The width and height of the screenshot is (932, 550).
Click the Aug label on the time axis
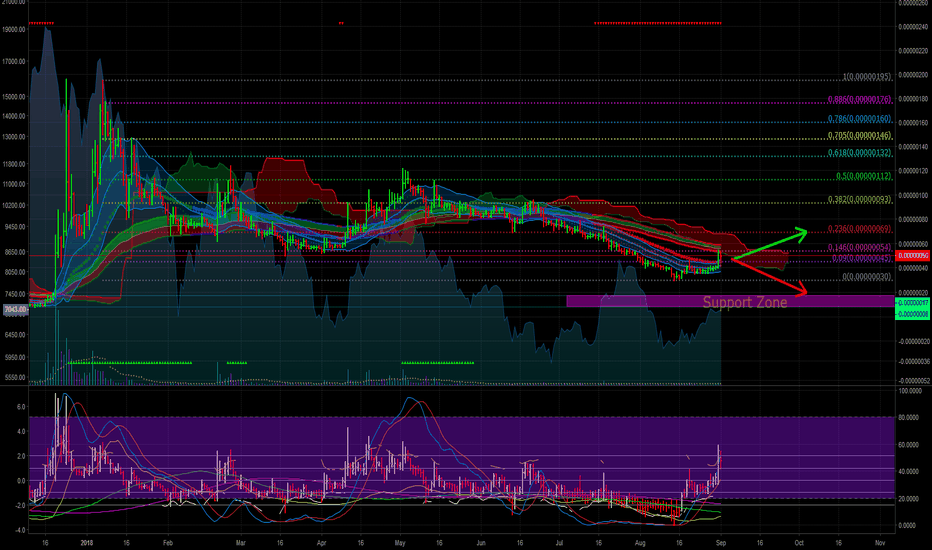640,543
